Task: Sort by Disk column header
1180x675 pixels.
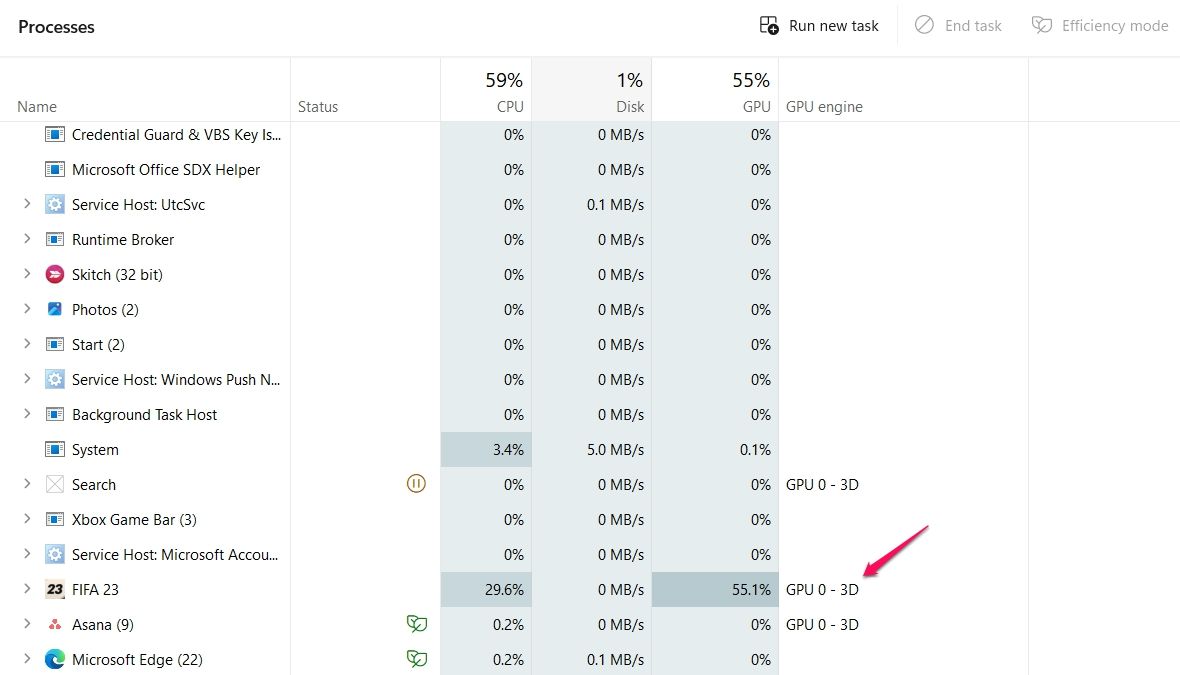Action: [x=592, y=90]
